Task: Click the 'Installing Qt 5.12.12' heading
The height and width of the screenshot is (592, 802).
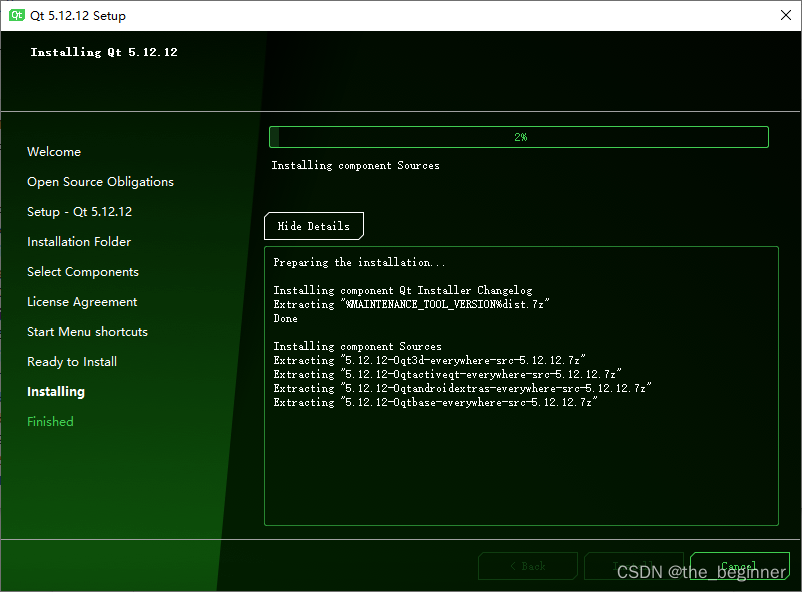Action: coord(104,52)
